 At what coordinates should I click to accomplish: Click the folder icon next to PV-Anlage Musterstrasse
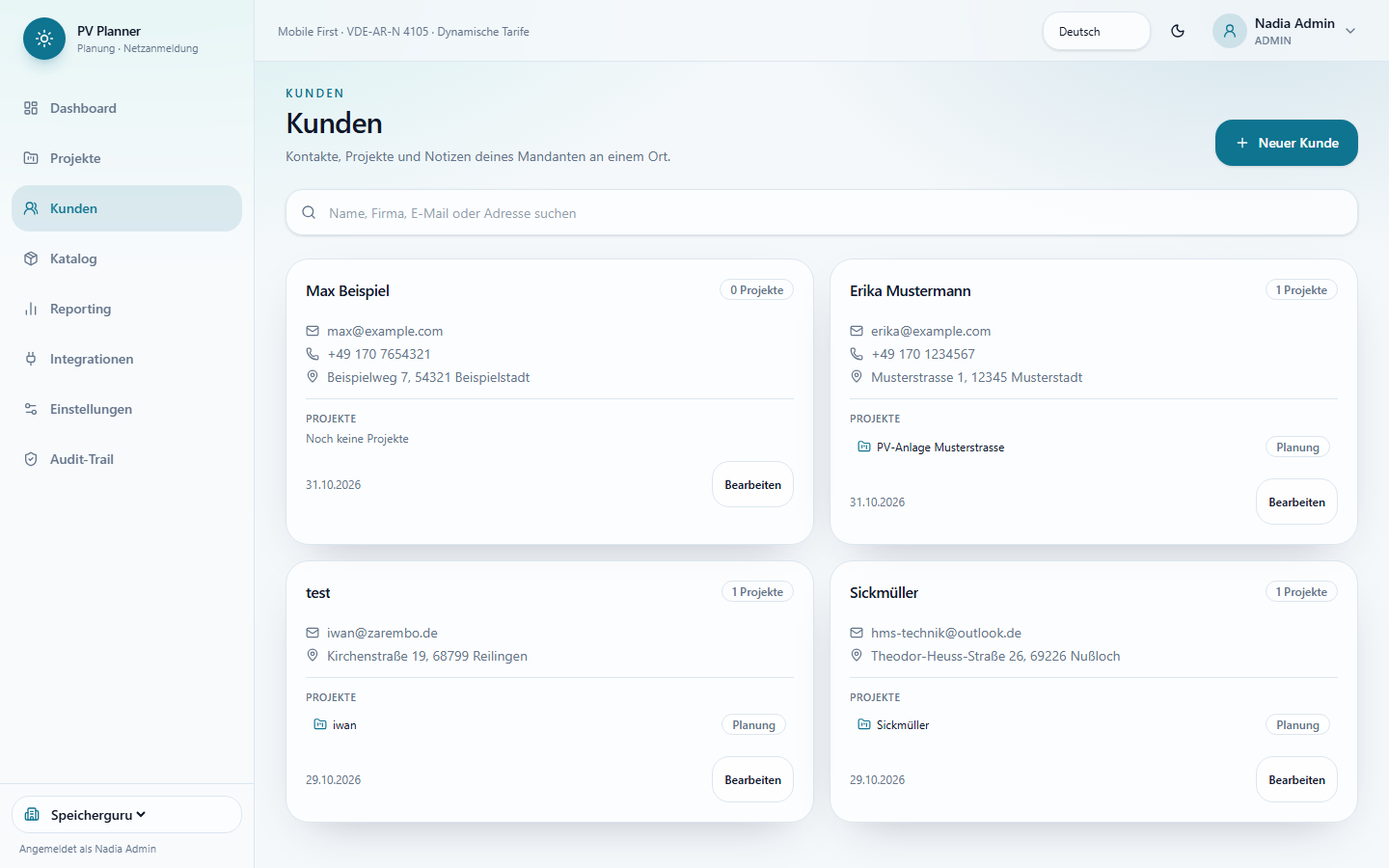[x=864, y=447]
